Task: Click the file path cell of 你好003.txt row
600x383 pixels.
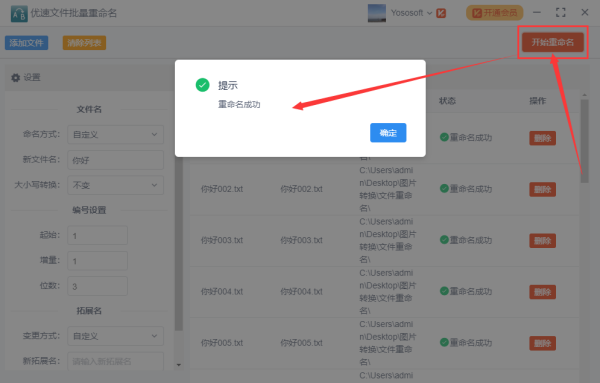Action: [x=387, y=241]
